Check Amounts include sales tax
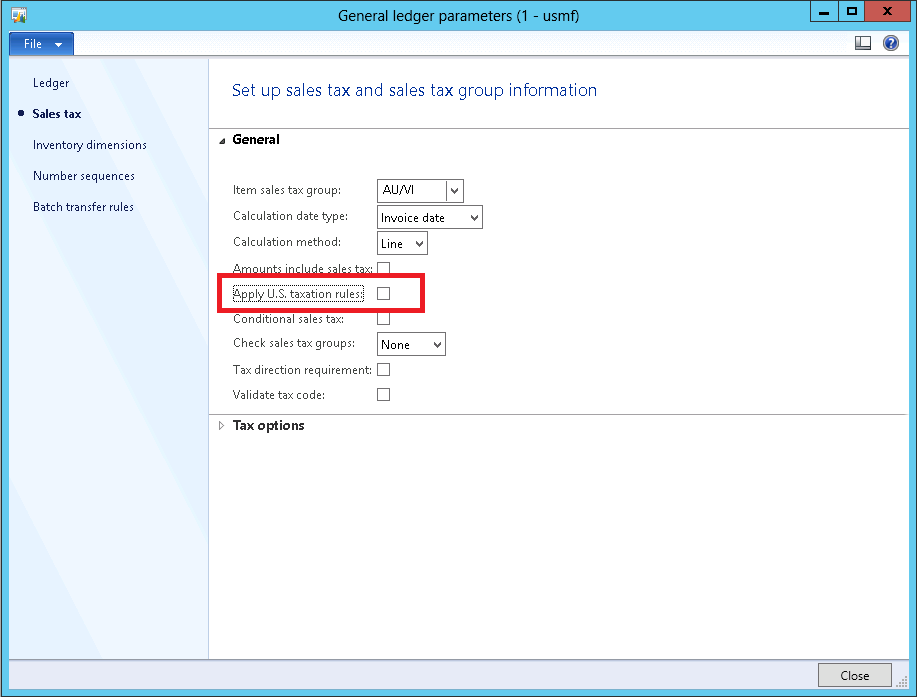This screenshot has height=697, width=917. click(384, 268)
